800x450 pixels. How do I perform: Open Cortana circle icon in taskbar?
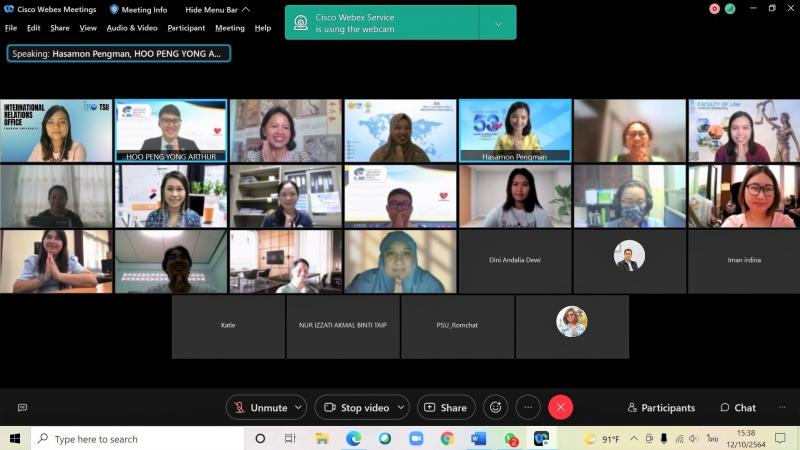tap(260, 438)
